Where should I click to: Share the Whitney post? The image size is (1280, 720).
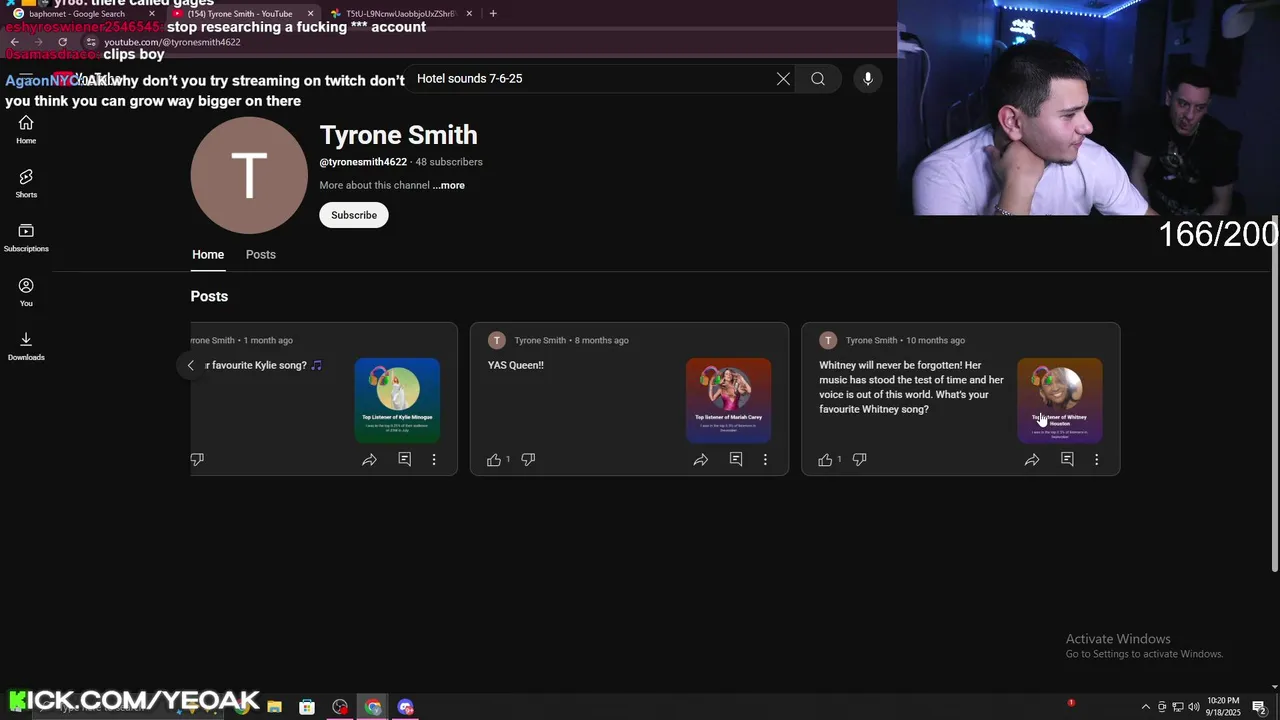pyautogui.click(x=1032, y=459)
